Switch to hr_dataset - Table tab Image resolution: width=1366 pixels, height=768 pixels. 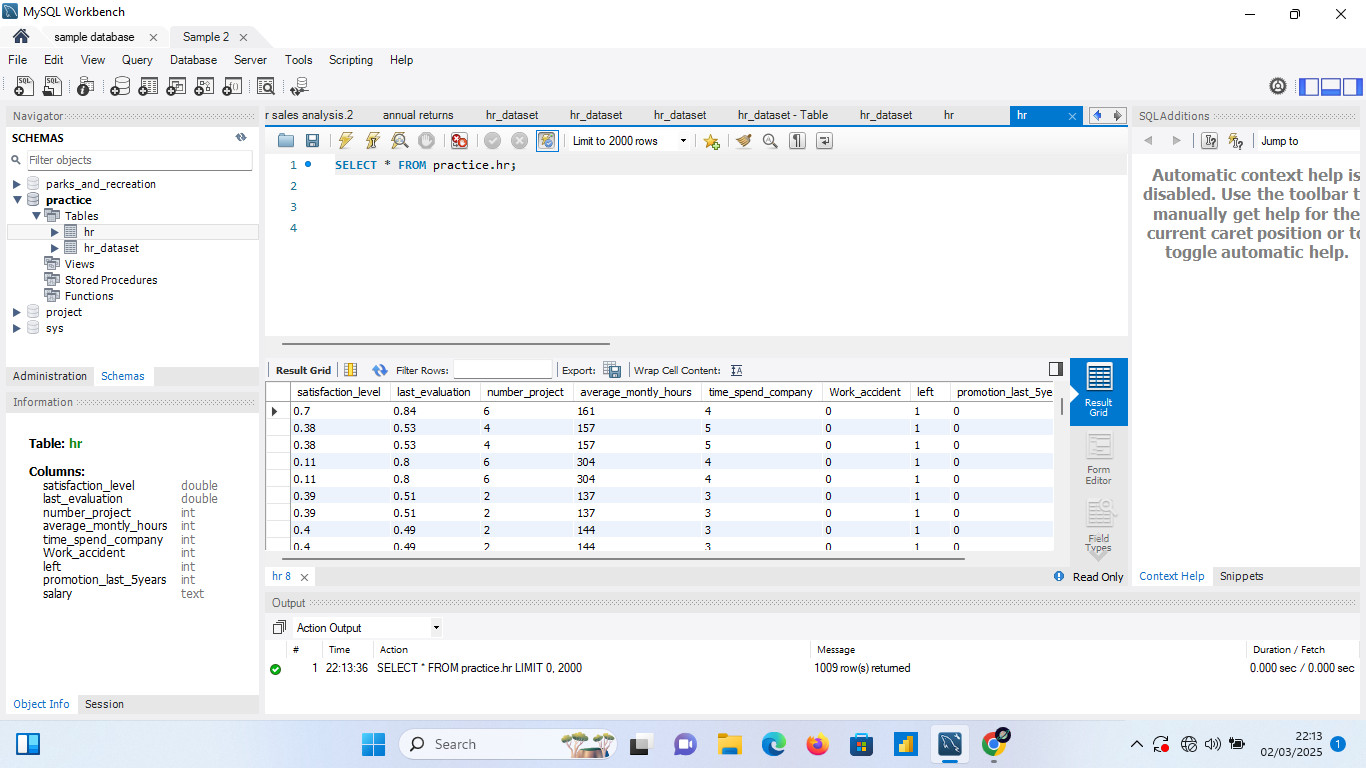point(783,115)
